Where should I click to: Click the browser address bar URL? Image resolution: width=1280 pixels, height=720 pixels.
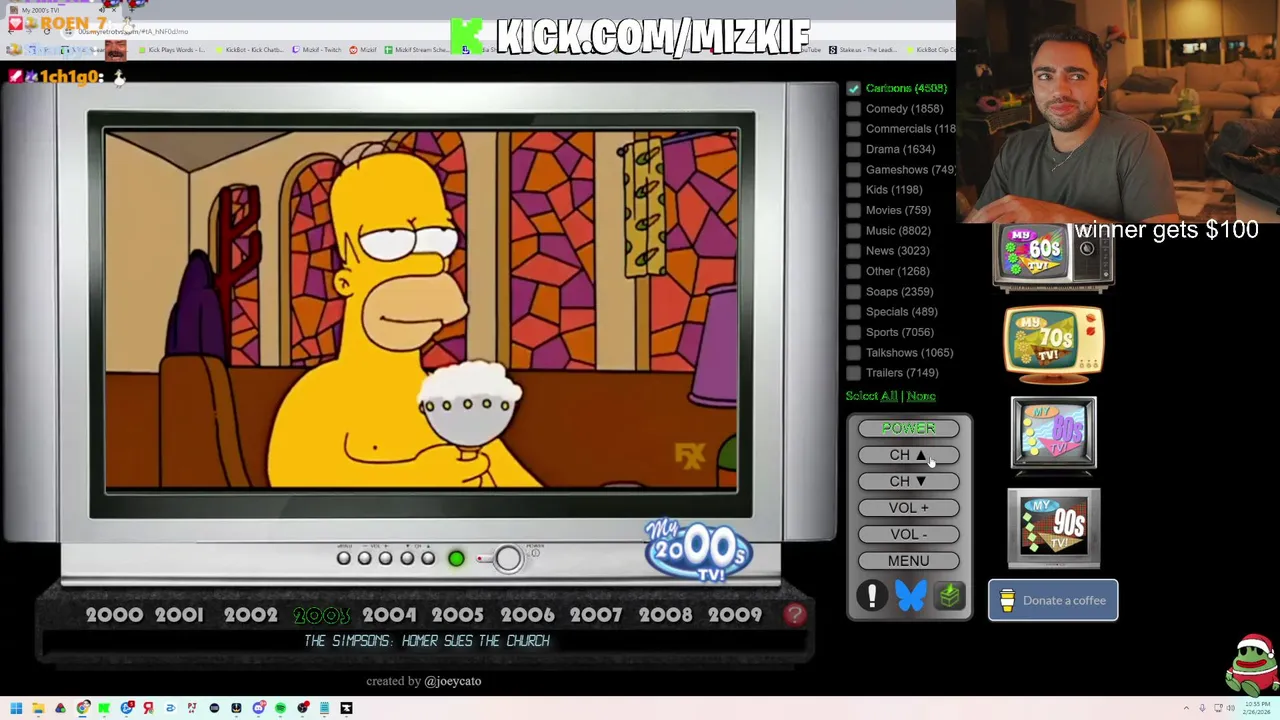tap(132, 31)
